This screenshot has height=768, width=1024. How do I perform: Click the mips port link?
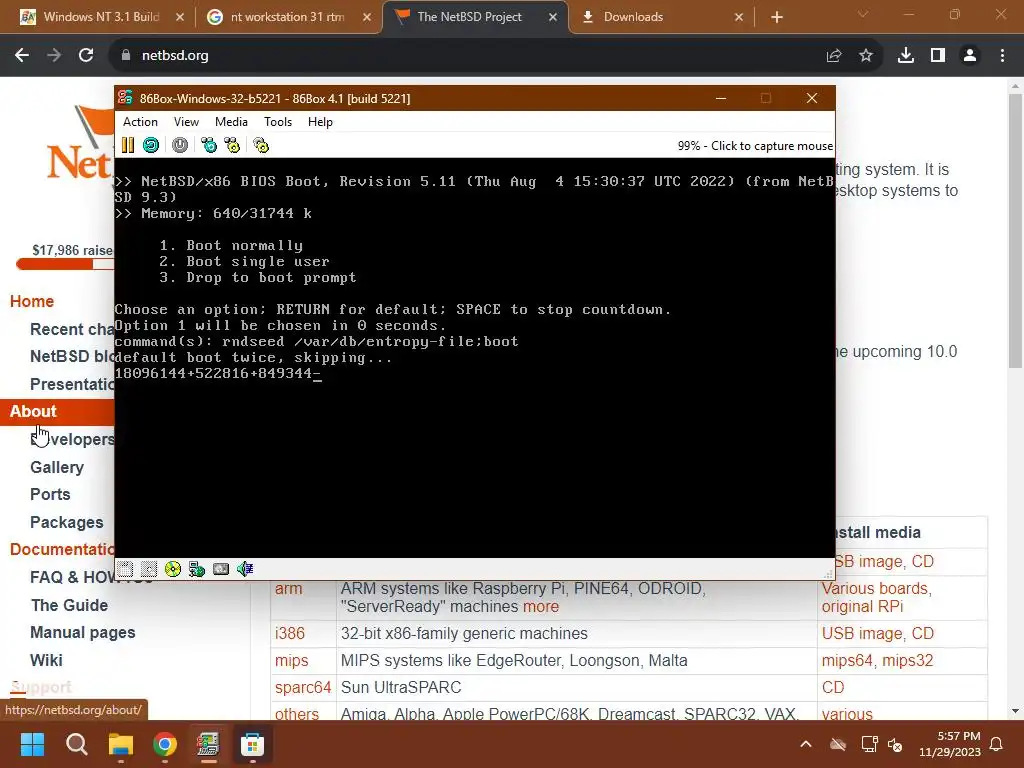pyautogui.click(x=291, y=660)
